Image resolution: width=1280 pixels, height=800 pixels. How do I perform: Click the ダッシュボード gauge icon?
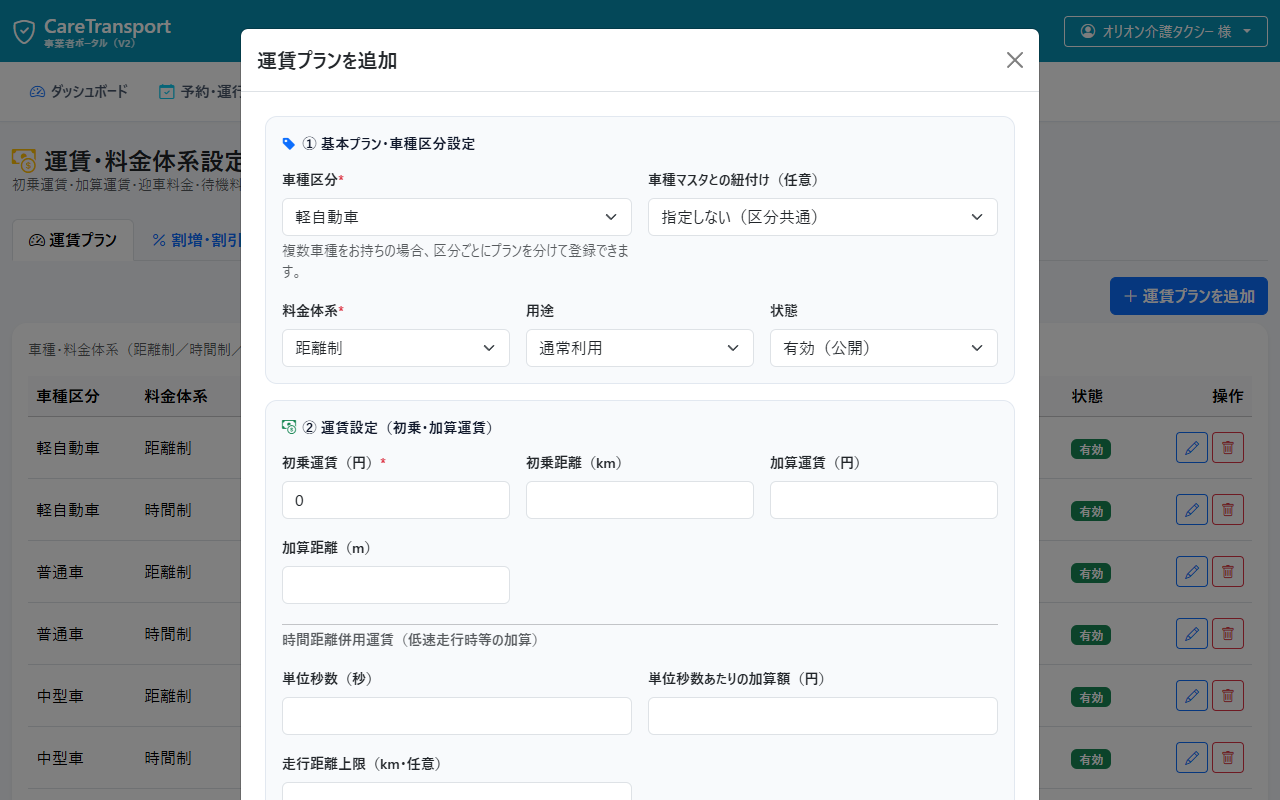[38, 92]
